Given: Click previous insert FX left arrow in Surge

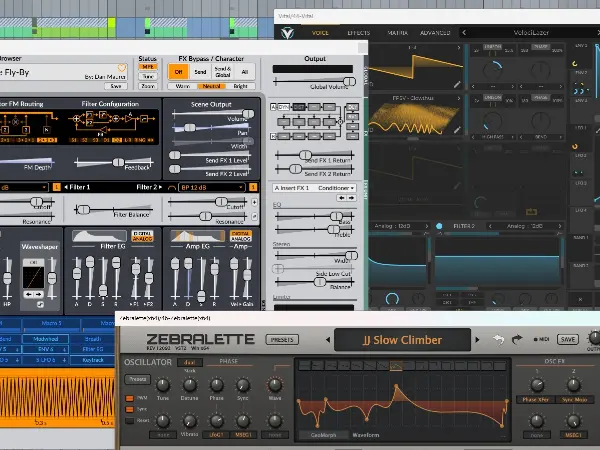Looking at the screenshot, I should pyautogui.click(x=341, y=198).
